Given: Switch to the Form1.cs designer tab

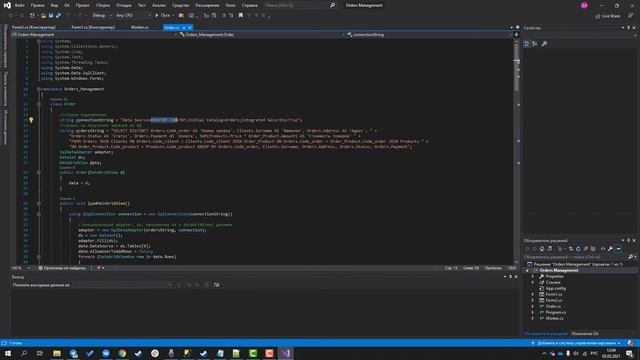Looking at the screenshot, I should [x=93, y=27].
